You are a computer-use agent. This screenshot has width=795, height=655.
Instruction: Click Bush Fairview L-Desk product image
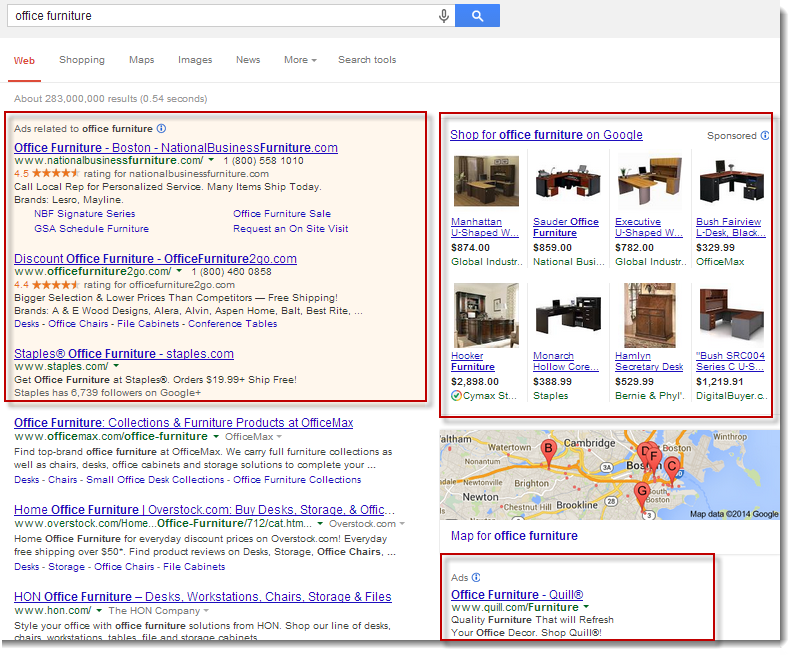click(731, 181)
